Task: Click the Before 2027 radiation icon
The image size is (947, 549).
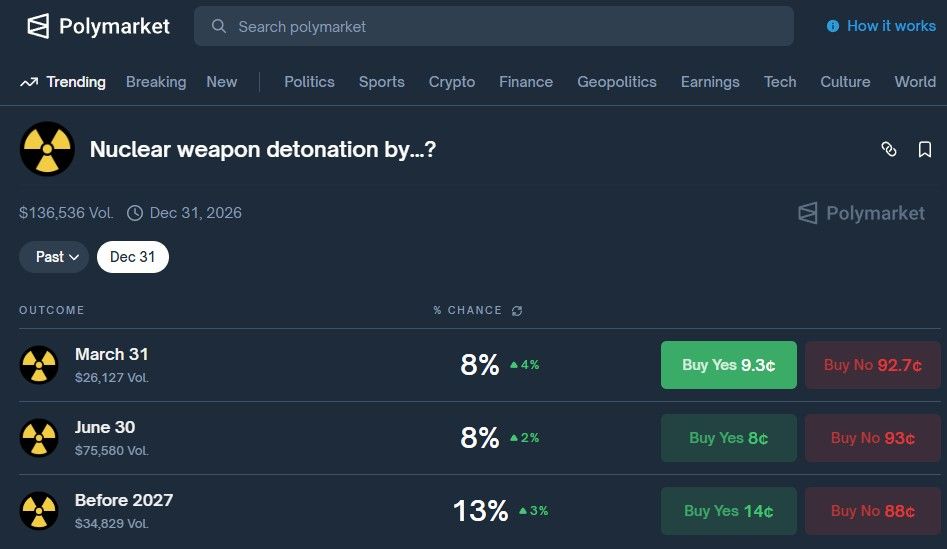Action: pyautogui.click(x=39, y=511)
